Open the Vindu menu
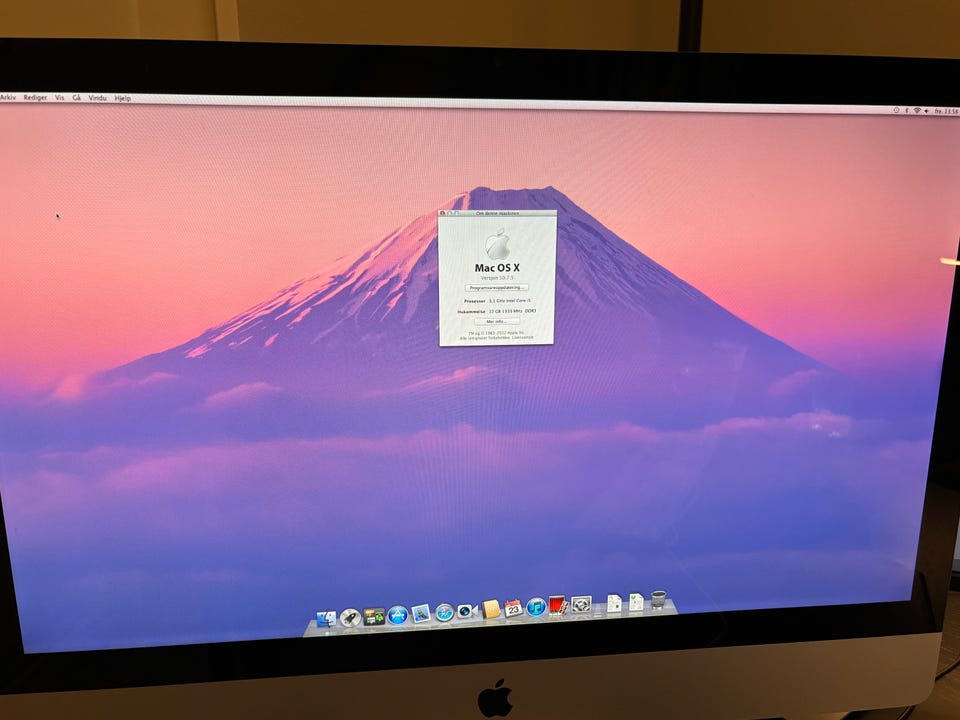Image resolution: width=960 pixels, height=720 pixels. click(97, 97)
